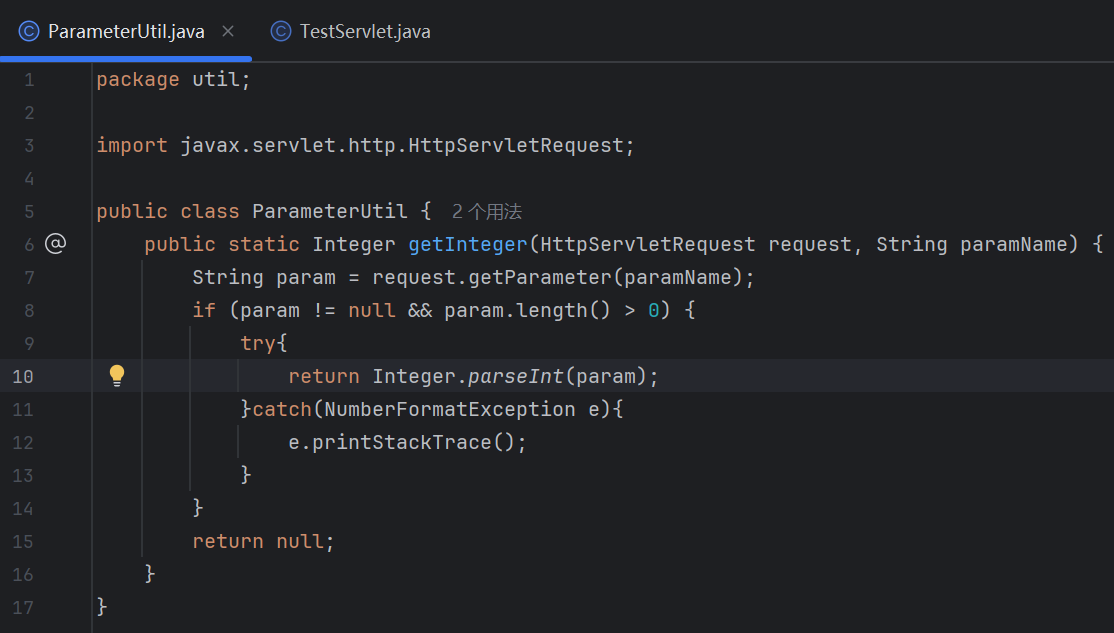Click the 'catch' keyword on line 11
The image size is (1114, 633).
tap(282, 409)
